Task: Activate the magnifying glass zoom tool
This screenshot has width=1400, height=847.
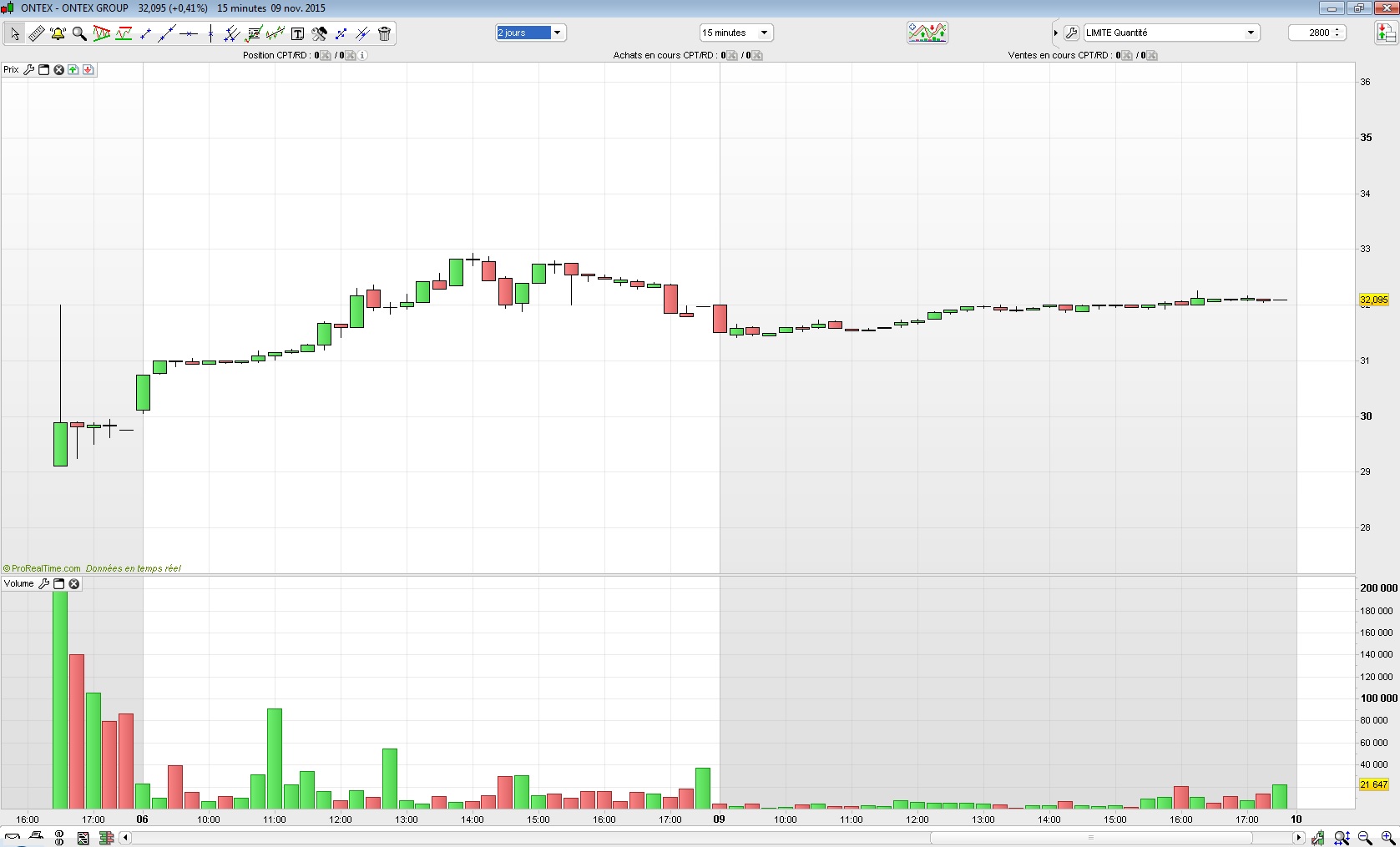Action: click(x=79, y=33)
